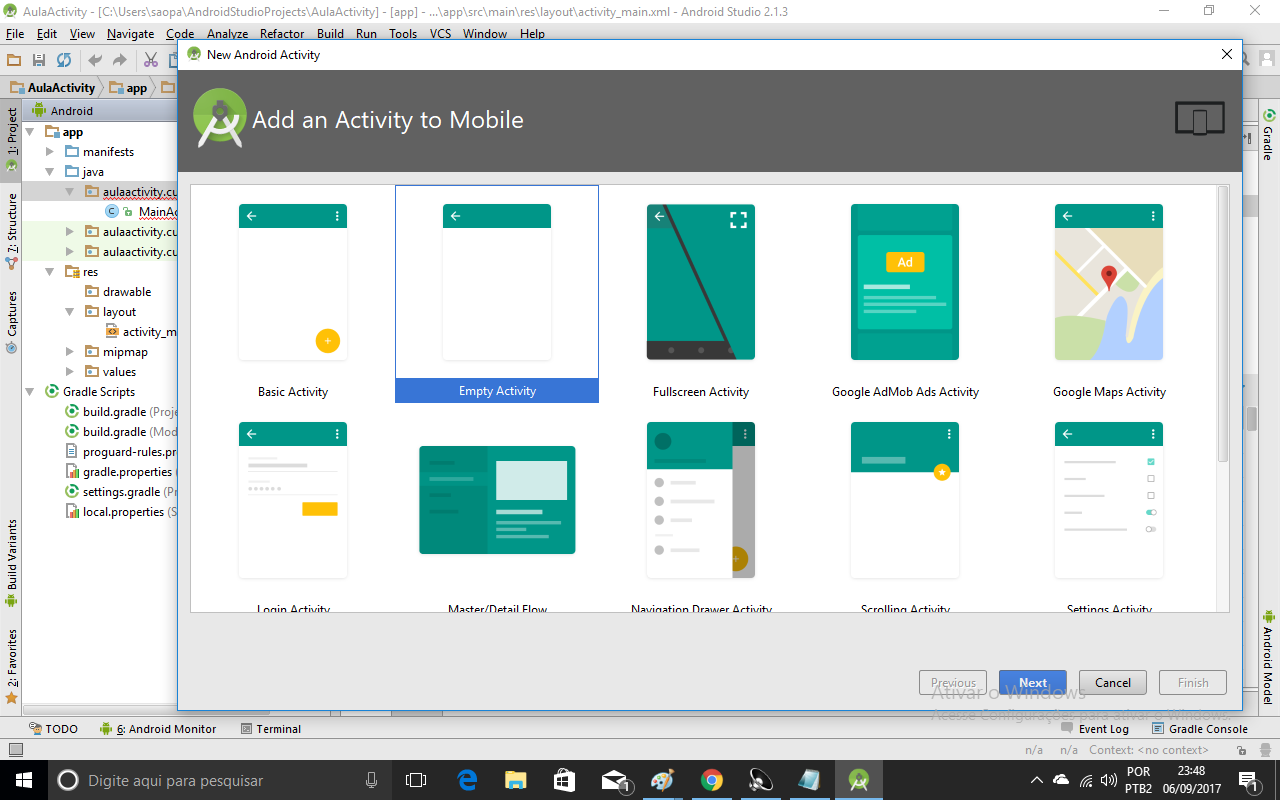Viewport: 1280px width, 800px height.
Task: Open the 2: Favorites side tab
Action: pos(11,666)
